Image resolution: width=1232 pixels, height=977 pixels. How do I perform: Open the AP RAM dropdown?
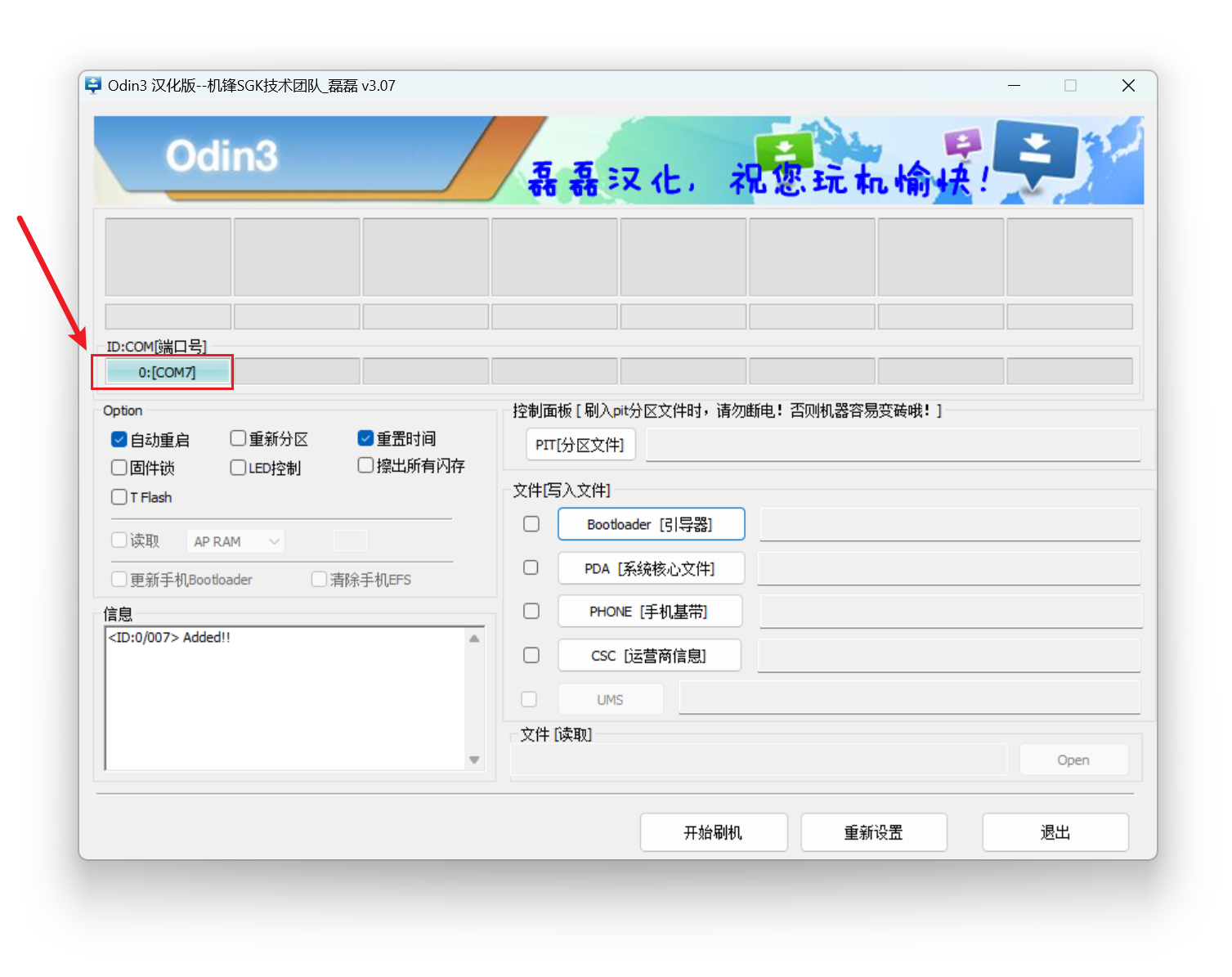235,541
